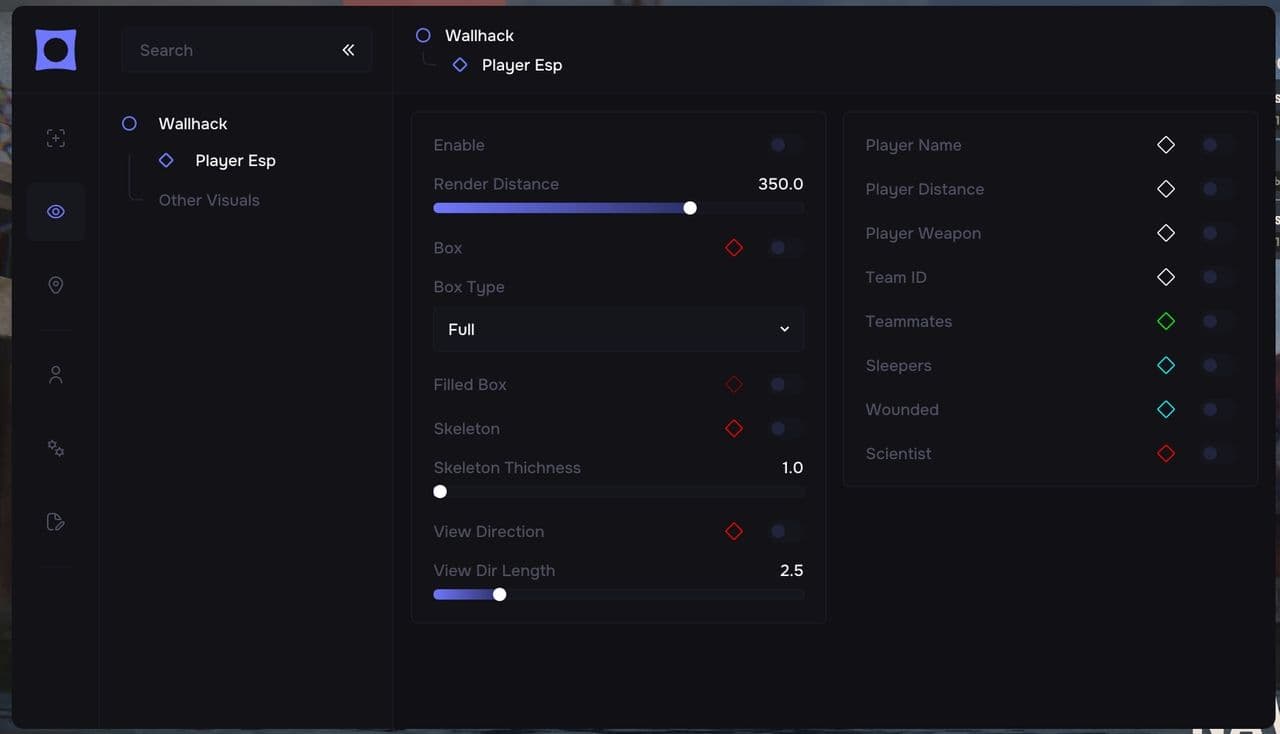Toggle the Enable switch for Player Esp
This screenshot has height=734, width=1280.
(784, 145)
